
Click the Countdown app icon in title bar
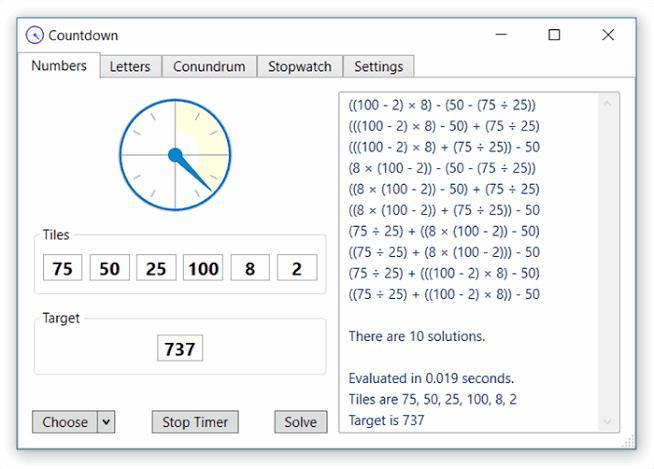tap(34, 35)
